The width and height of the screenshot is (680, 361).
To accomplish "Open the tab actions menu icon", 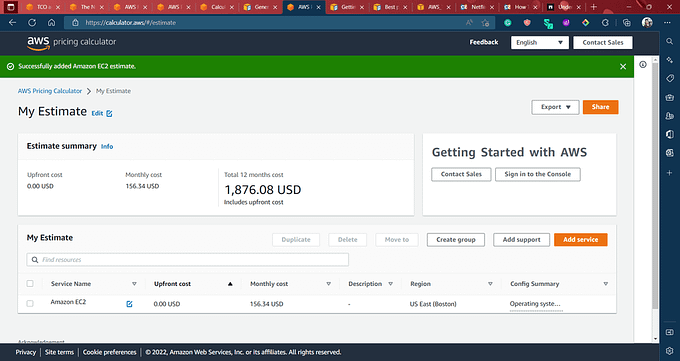I will (11, 7).
